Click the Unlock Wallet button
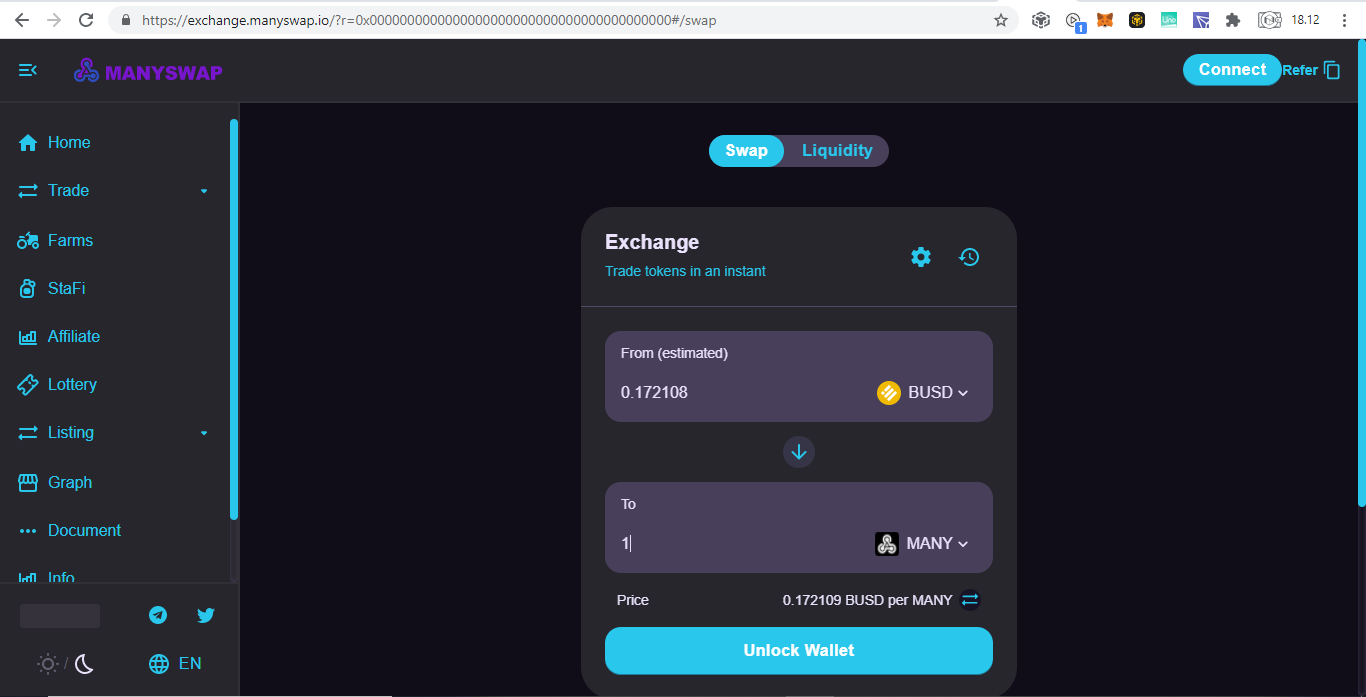Image resolution: width=1366 pixels, height=697 pixels. click(x=799, y=651)
